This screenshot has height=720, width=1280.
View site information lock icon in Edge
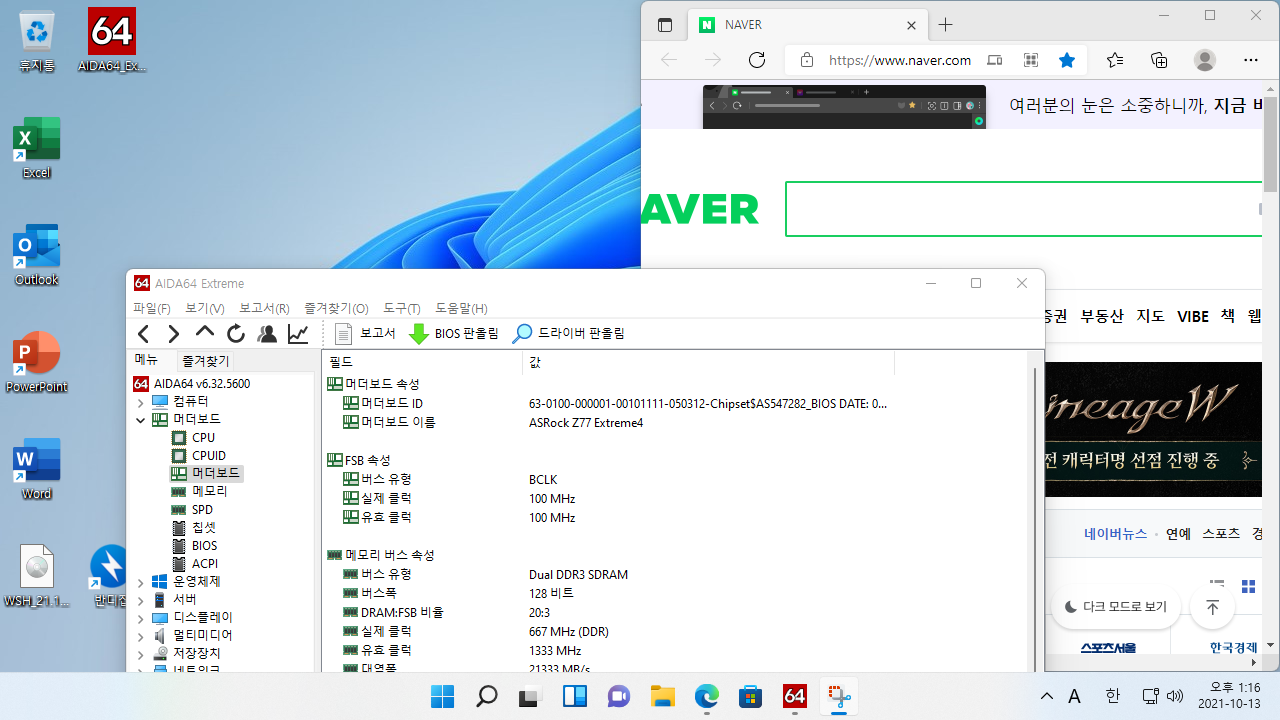807,60
